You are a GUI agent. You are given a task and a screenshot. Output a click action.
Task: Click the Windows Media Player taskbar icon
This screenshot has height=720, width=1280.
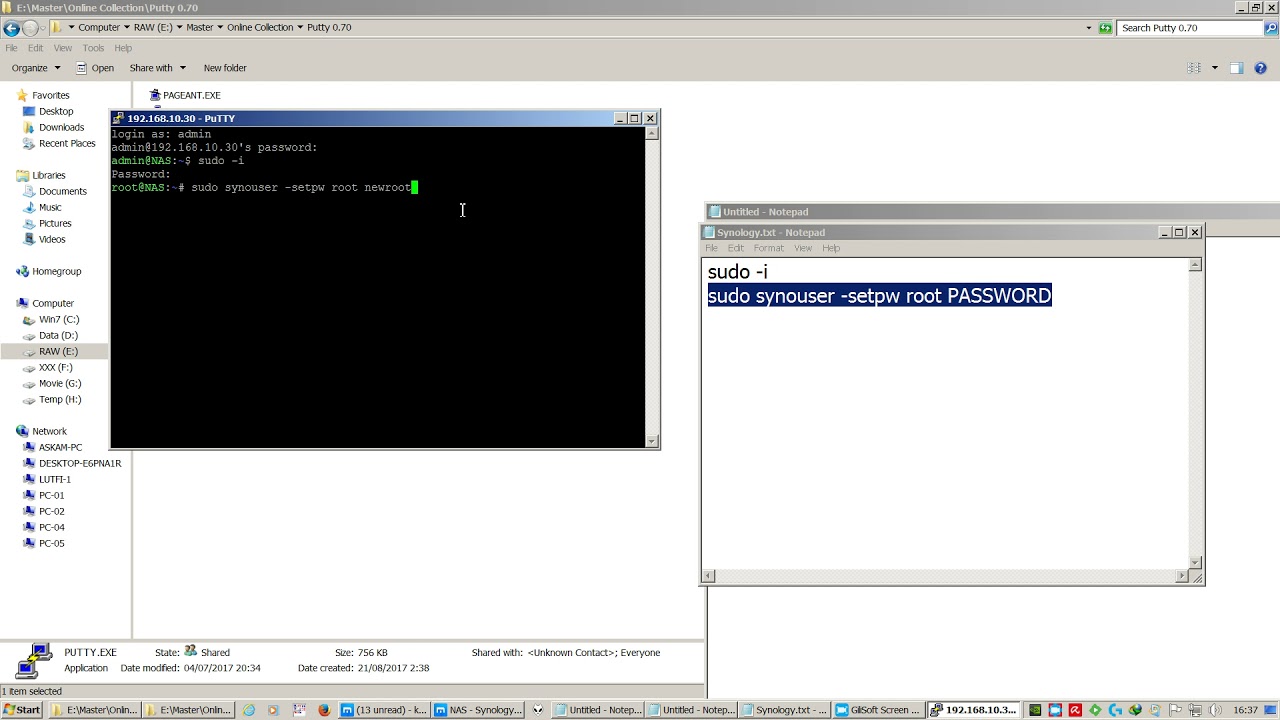(x=273, y=710)
